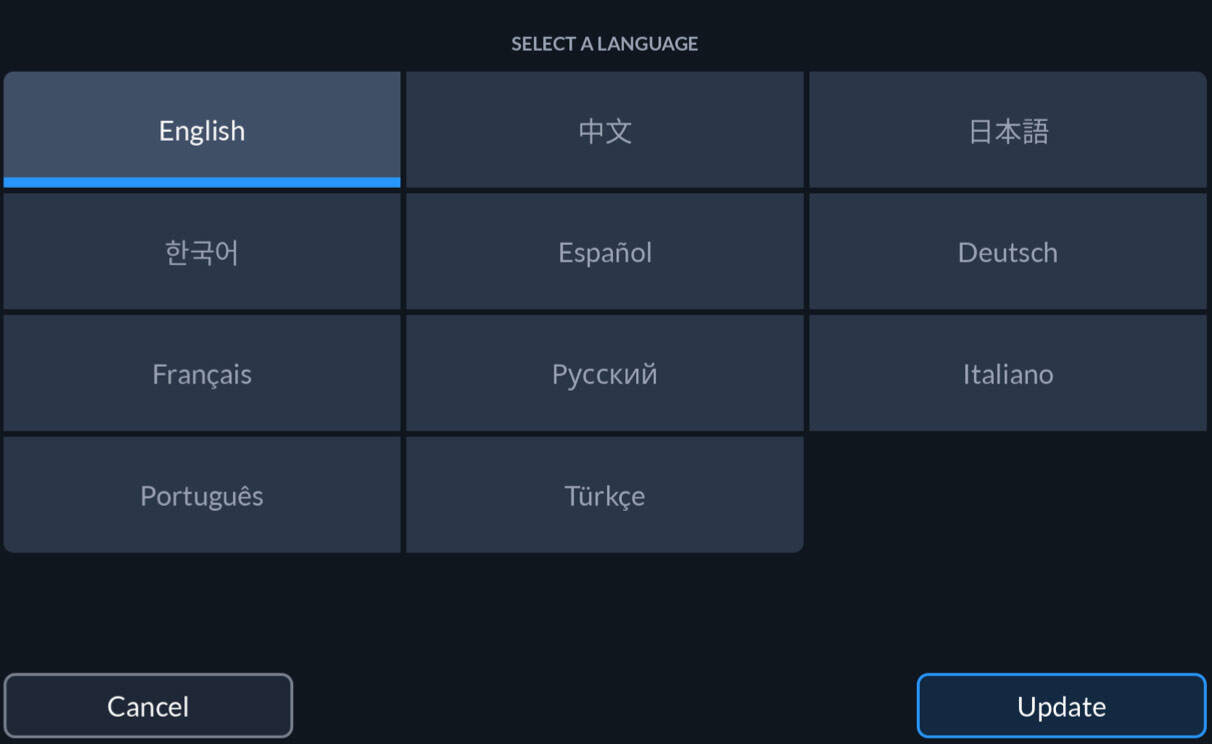
Task: Pick the 日本語 language tile
Action: tap(1008, 129)
